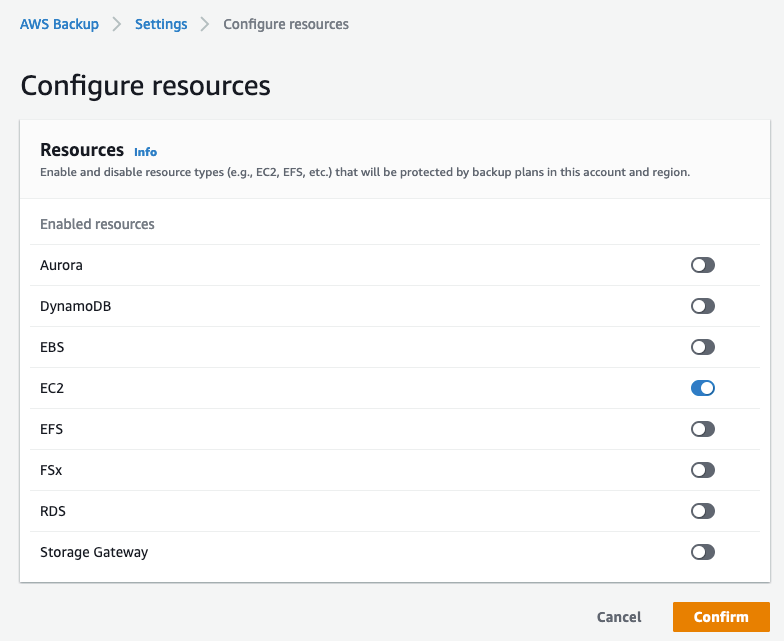Viewport: 784px width, 641px height.
Task: Confirm the resource settings
Action: [721, 617]
